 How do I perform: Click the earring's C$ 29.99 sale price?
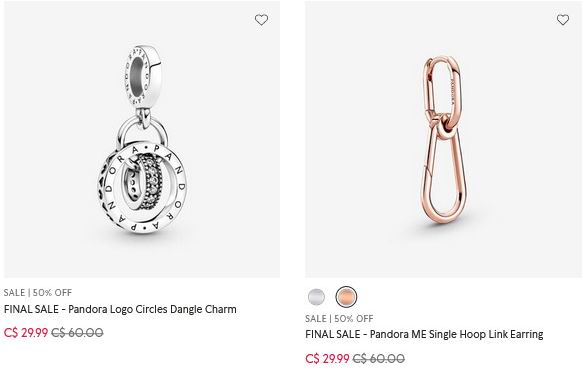point(327,359)
